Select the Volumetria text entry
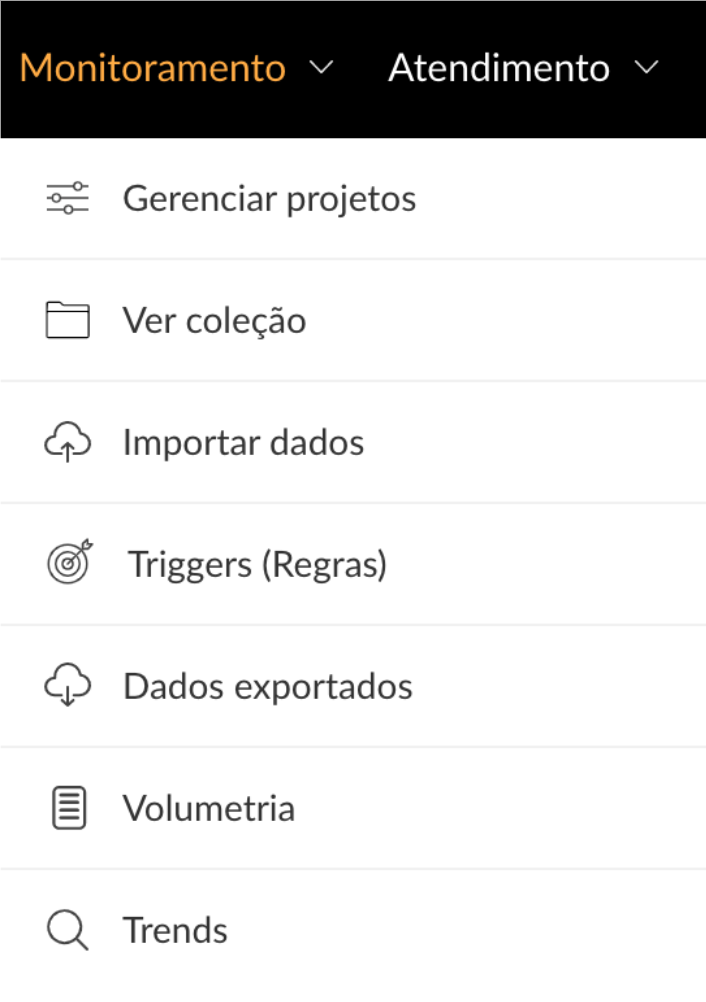The width and height of the screenshot is (706, 1002). pos(209,808)
